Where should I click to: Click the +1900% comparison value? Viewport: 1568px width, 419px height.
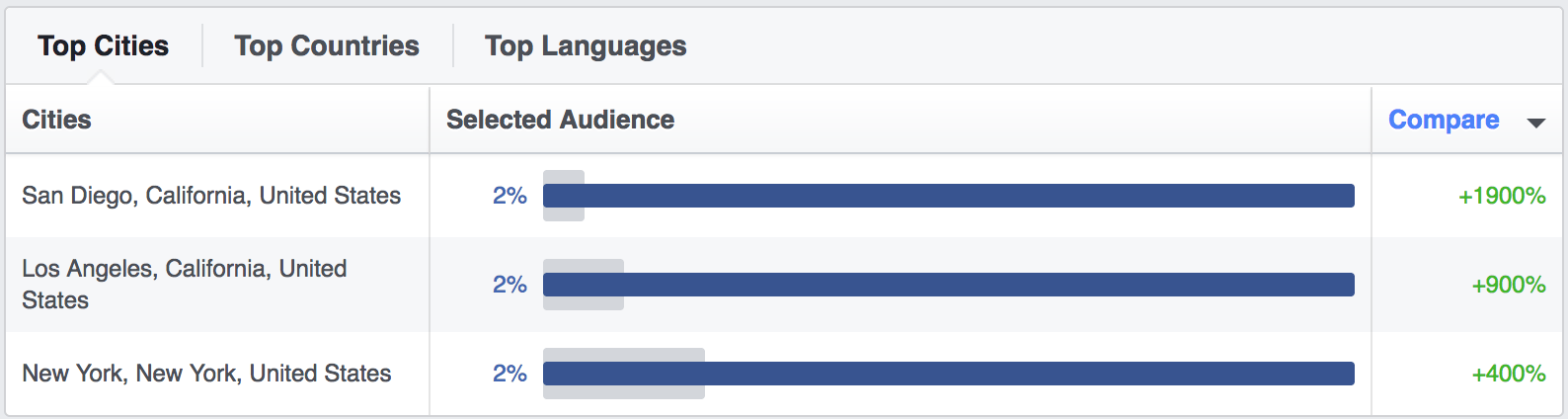click(x=1502, y=196)
